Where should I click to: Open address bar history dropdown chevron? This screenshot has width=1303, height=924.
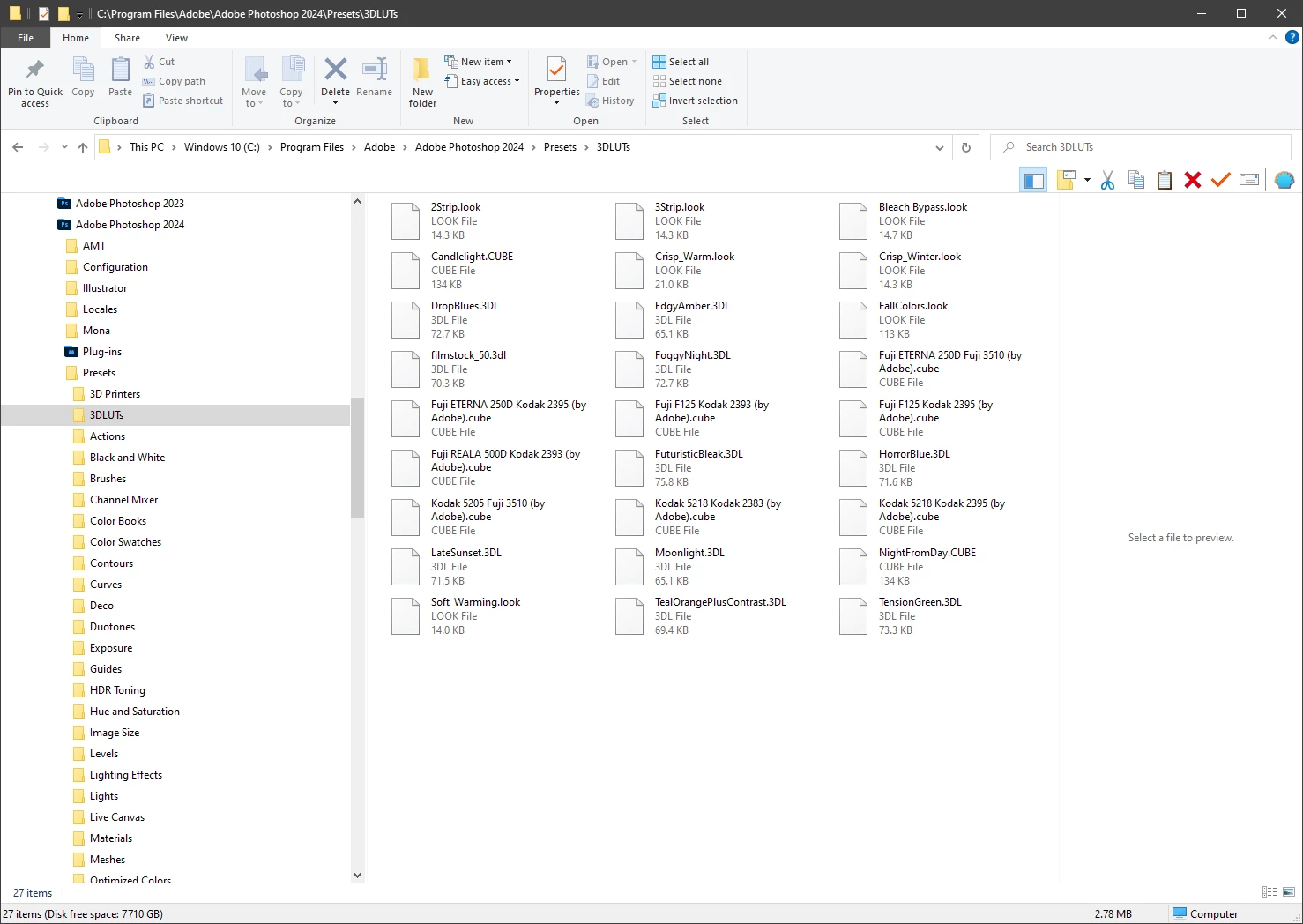(940, 147)
